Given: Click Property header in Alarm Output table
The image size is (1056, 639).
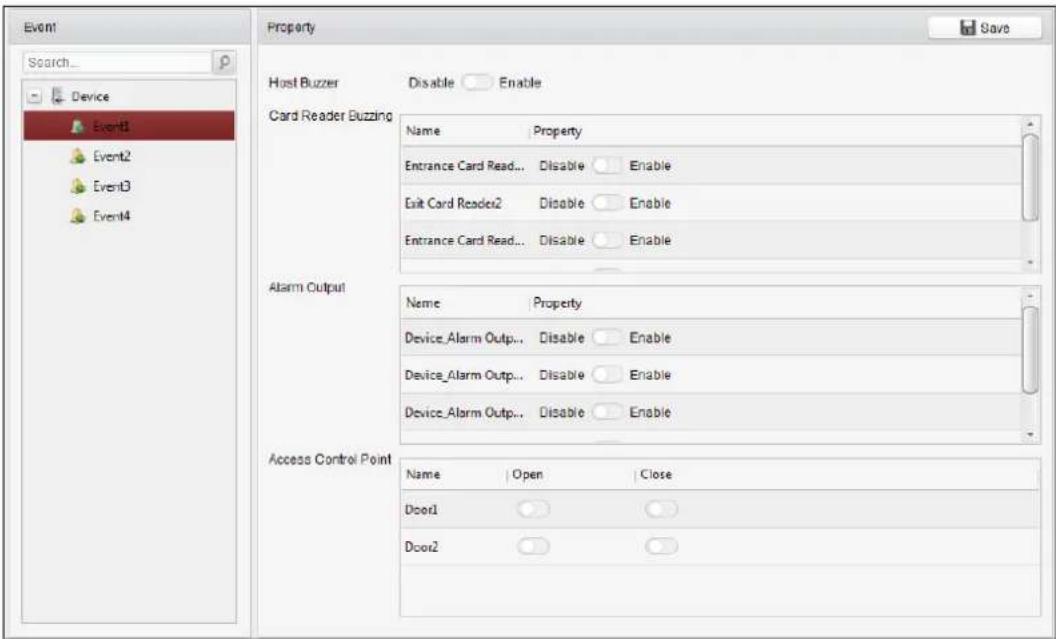Looking at the screenshot, I should pyautogui.click(x=558, y=303).
